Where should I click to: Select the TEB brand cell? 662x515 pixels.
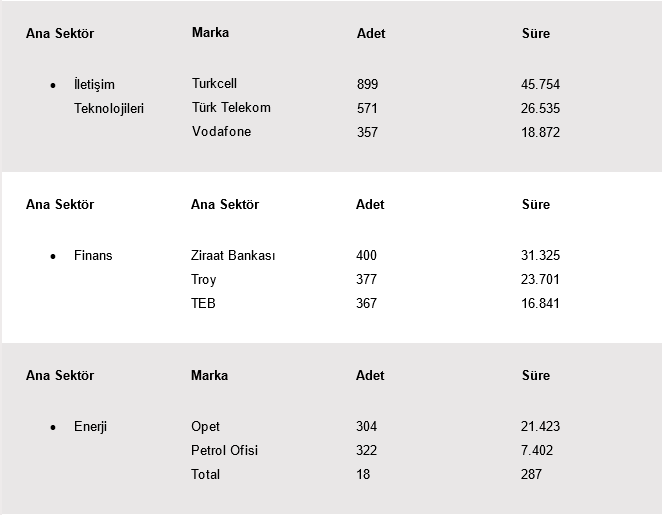tap(203, 304)
